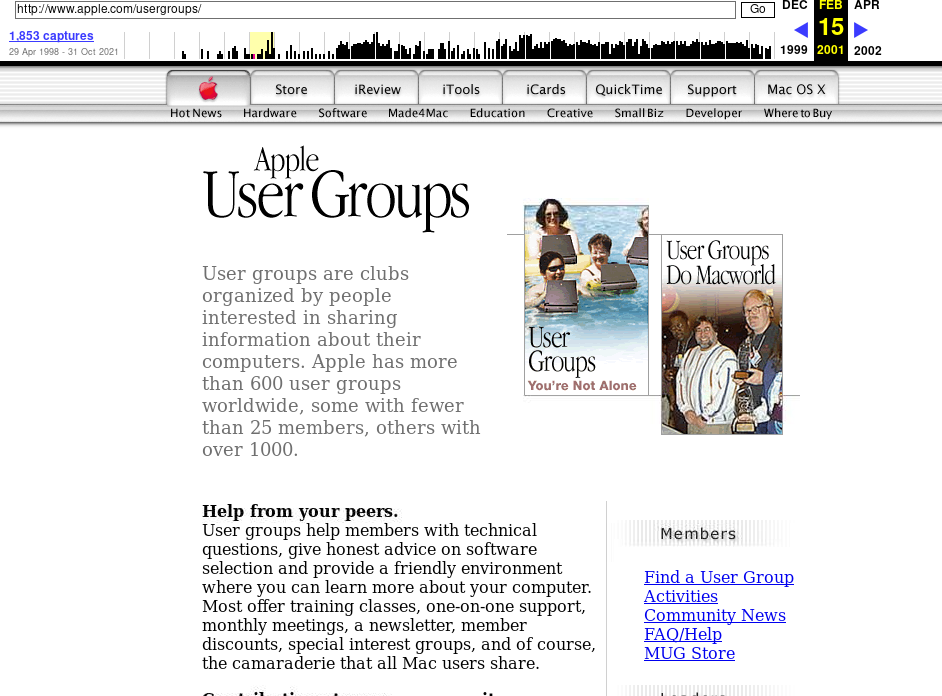942x696 pixels.
Task: Open the iCards tab
Action: (545, 89)
